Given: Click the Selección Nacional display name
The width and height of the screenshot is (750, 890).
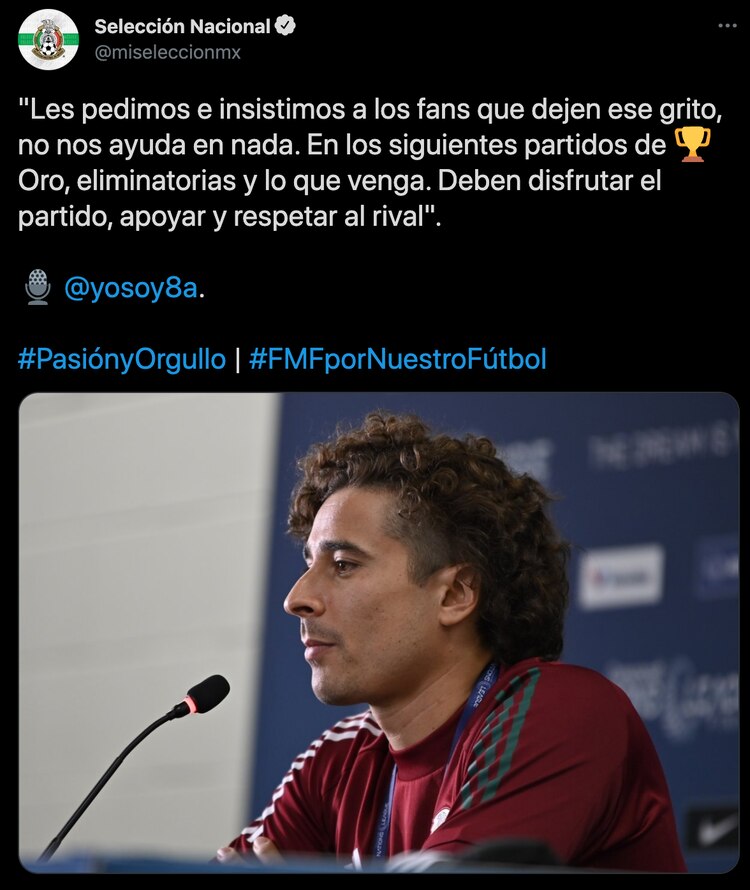Looking at the screenshot, I should (x=182, y=26).
